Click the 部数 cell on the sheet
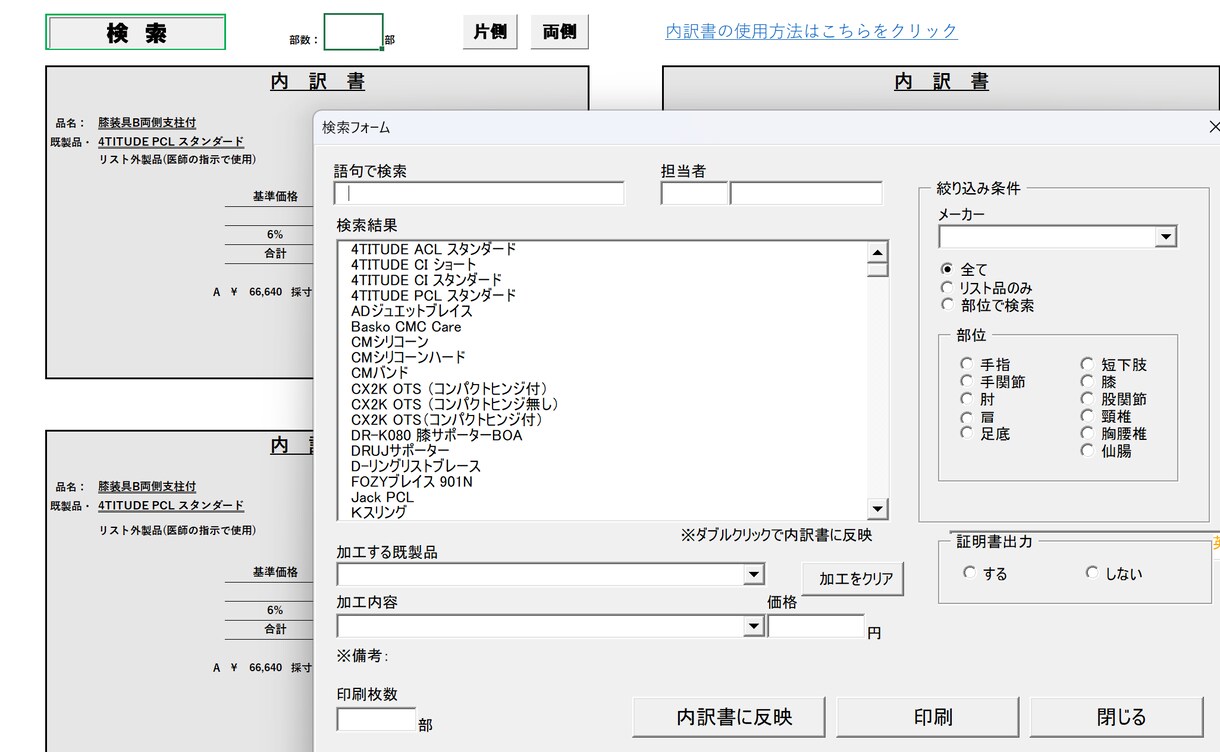The image size is (1220, 752). [x=353, y=32]
